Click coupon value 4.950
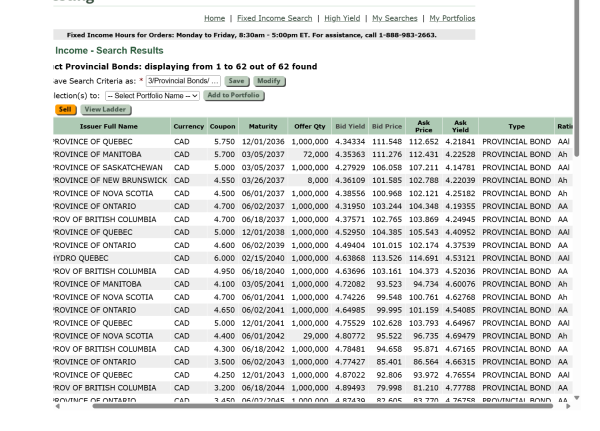 click(224, 271)
